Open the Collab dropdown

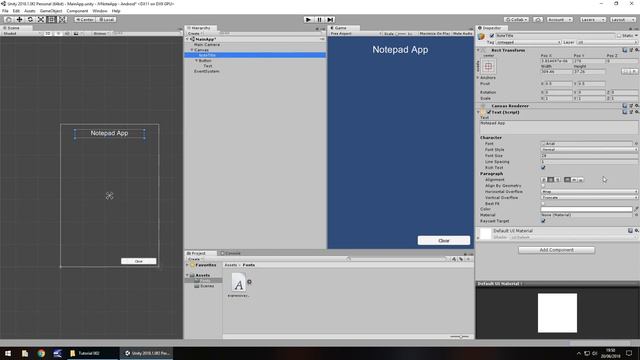coord(516,20)
